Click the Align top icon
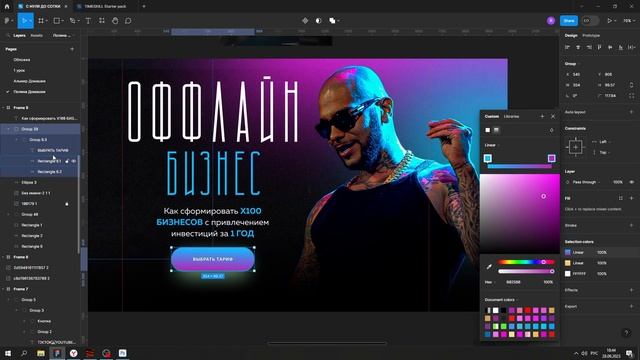The image size is (640, 360). [x=599, y=47]
